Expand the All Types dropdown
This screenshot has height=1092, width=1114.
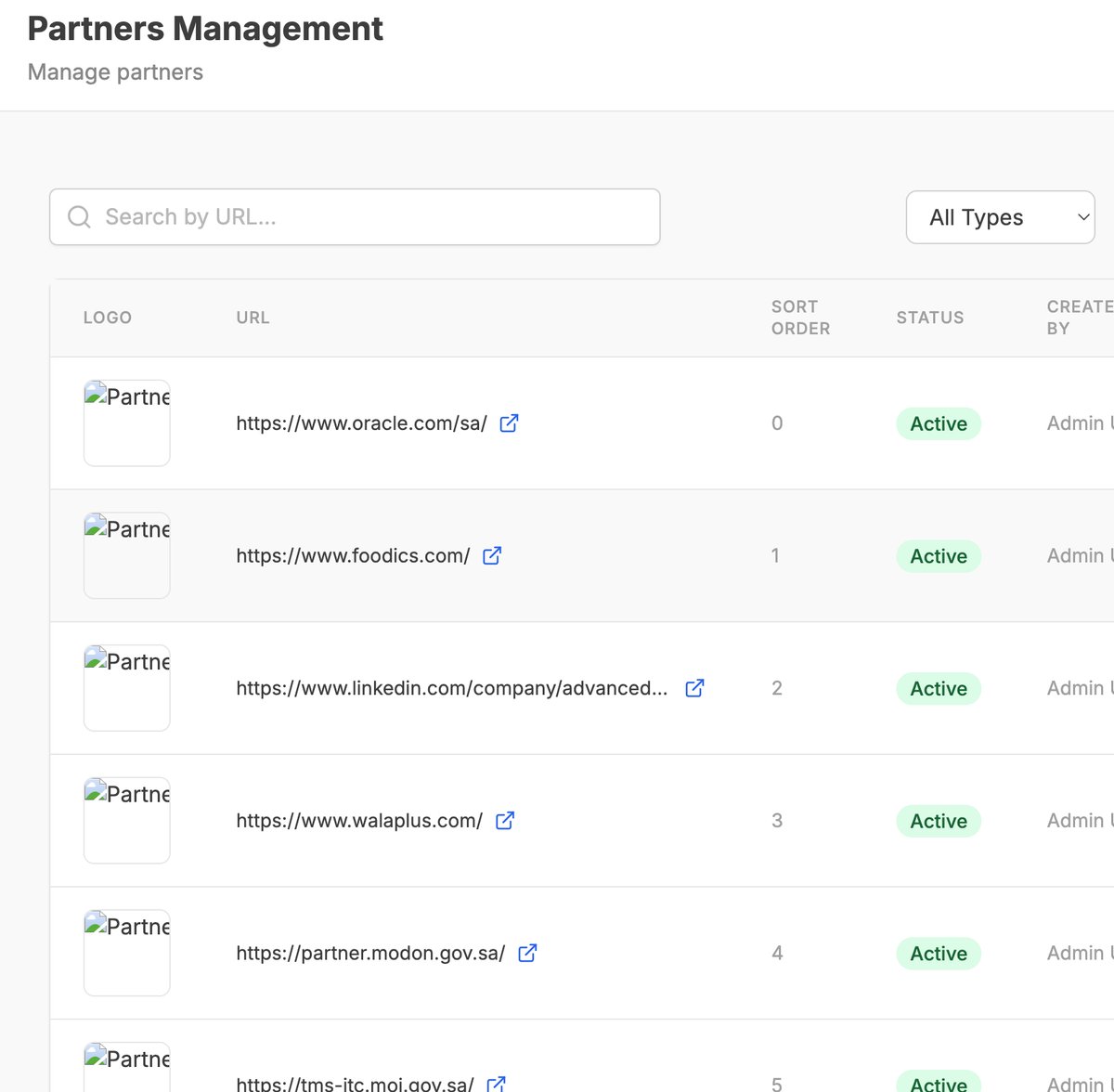(1000, 217)
